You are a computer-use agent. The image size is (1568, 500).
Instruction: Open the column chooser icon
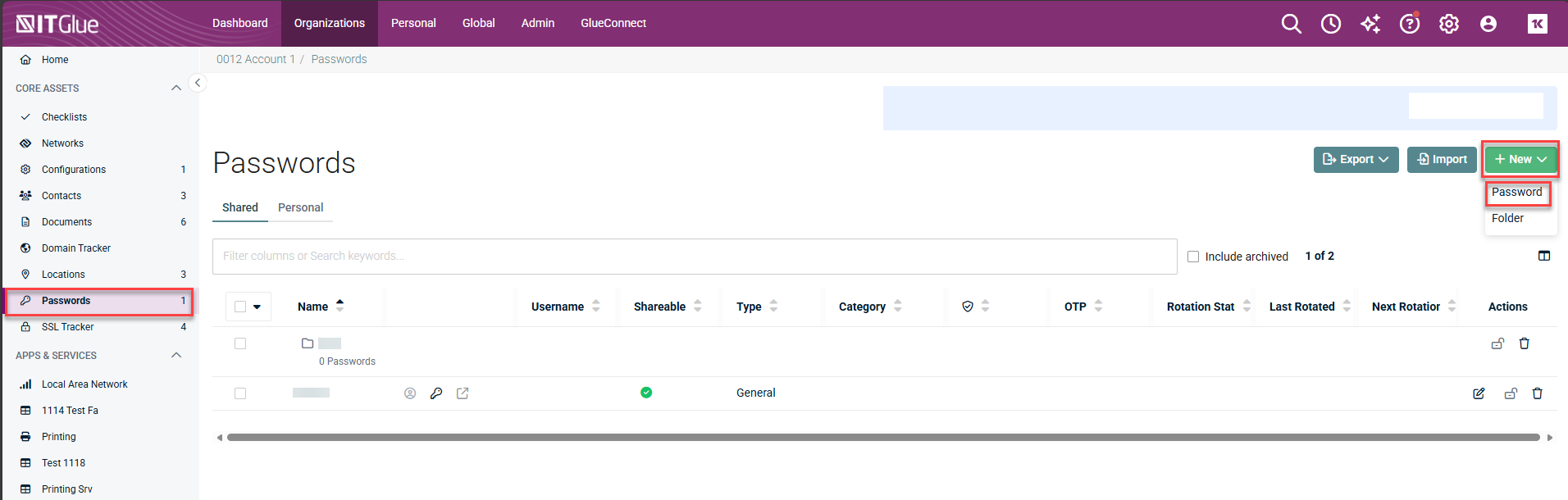click(1543, 256)
